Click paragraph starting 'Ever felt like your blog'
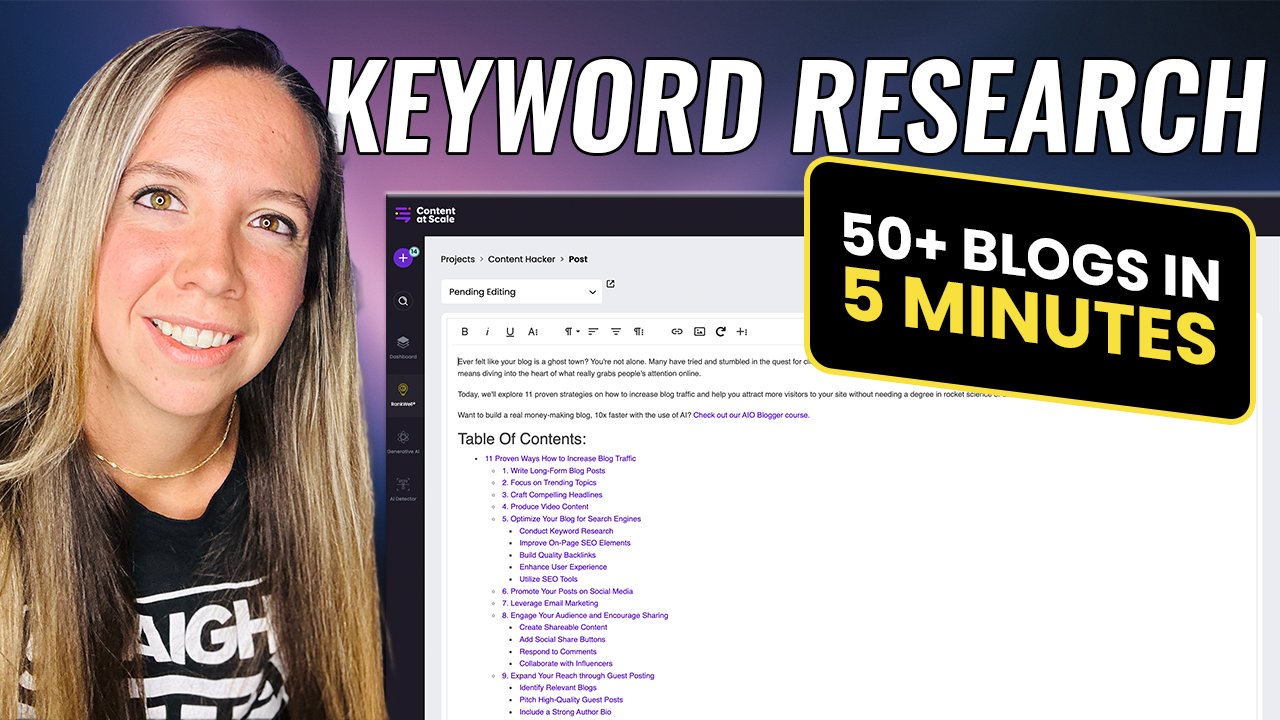Screen dimensions: 1280x720 [633, 367]
